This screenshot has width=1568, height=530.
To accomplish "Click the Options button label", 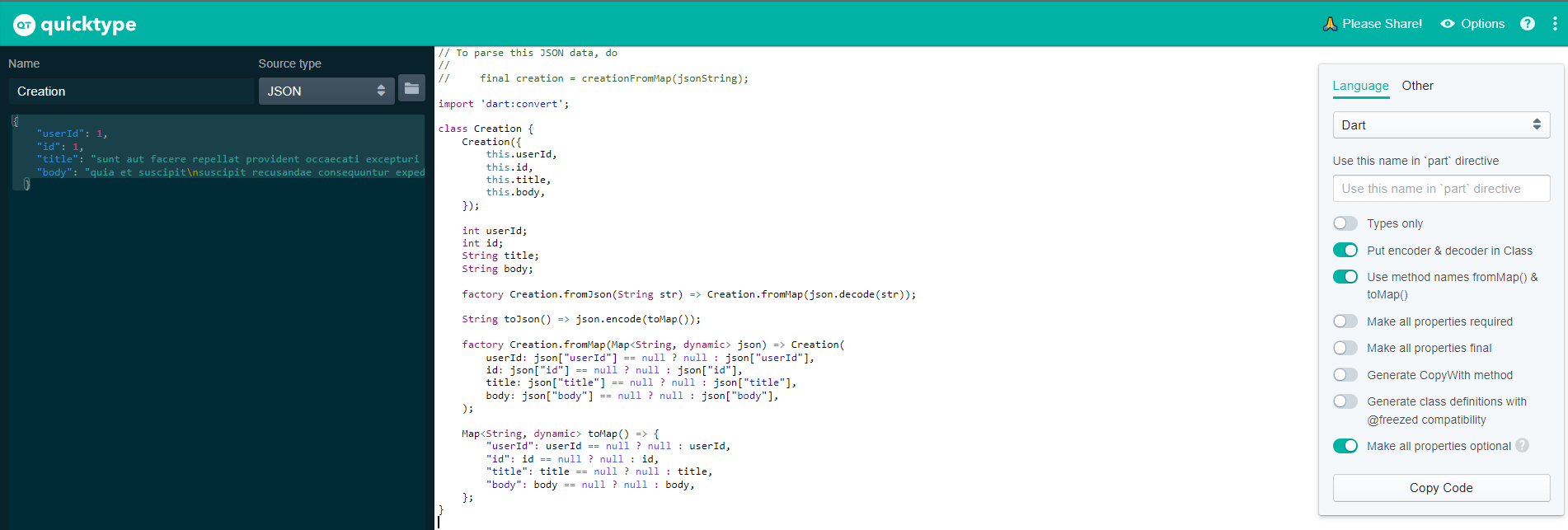I will click(x=1482, y=24).
